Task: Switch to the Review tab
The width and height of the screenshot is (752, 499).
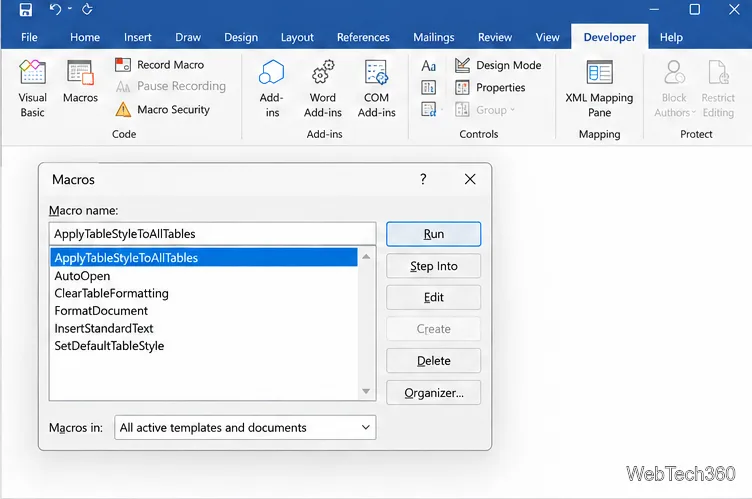Action: (x=495, y=37)
